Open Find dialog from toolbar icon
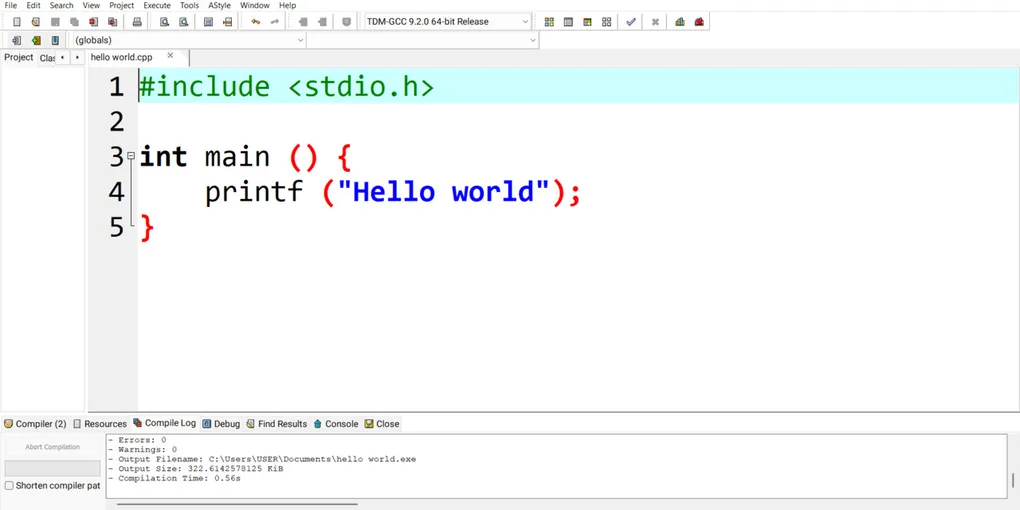This screenshot has height=510, width=1020. tap(165, 21)
